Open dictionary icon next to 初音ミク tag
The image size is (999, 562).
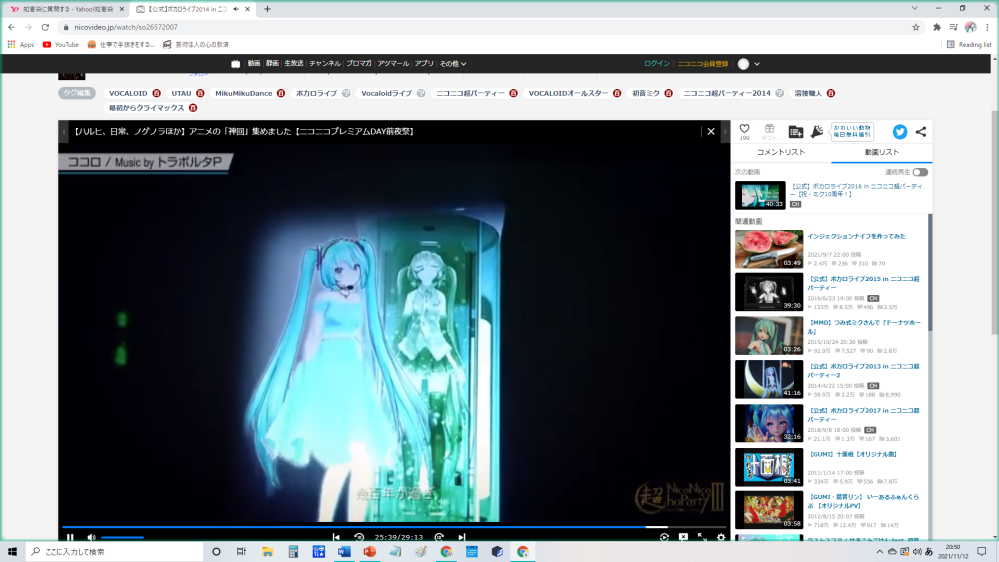click(668, 93)
